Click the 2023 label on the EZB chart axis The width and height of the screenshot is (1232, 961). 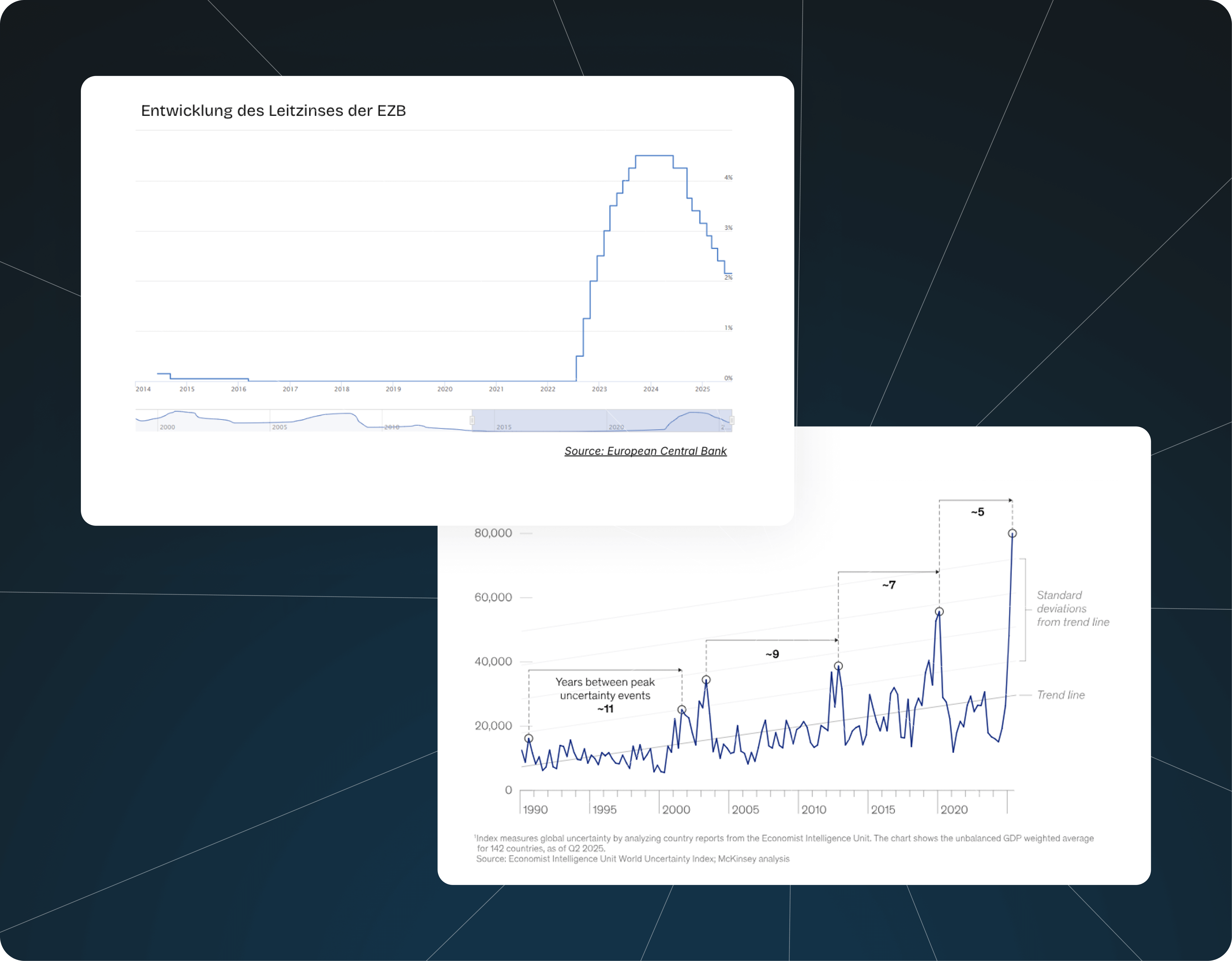click(599, 389)
